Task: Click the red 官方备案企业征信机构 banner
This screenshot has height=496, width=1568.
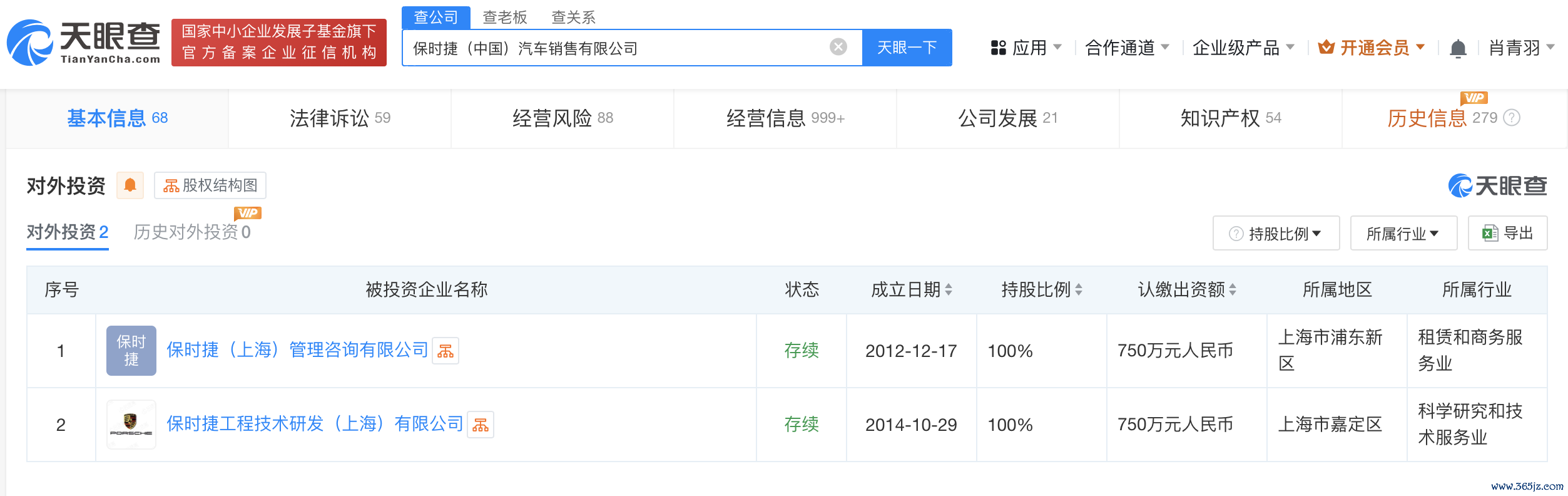Action: coord(279,42)
